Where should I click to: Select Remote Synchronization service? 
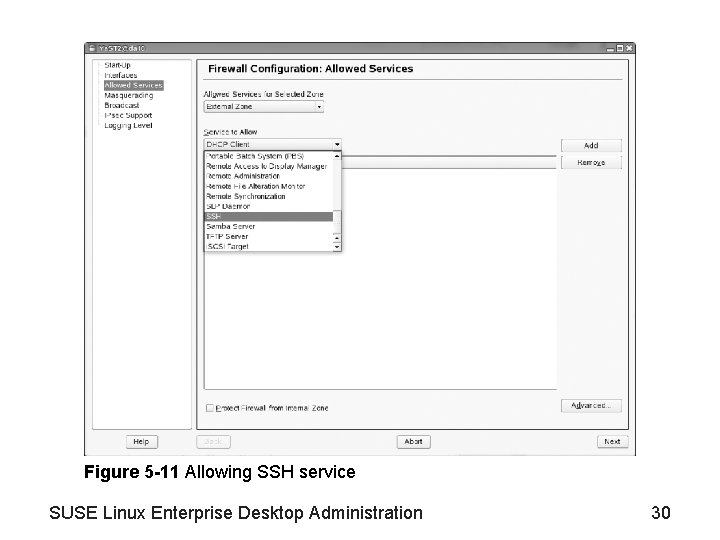269,197
